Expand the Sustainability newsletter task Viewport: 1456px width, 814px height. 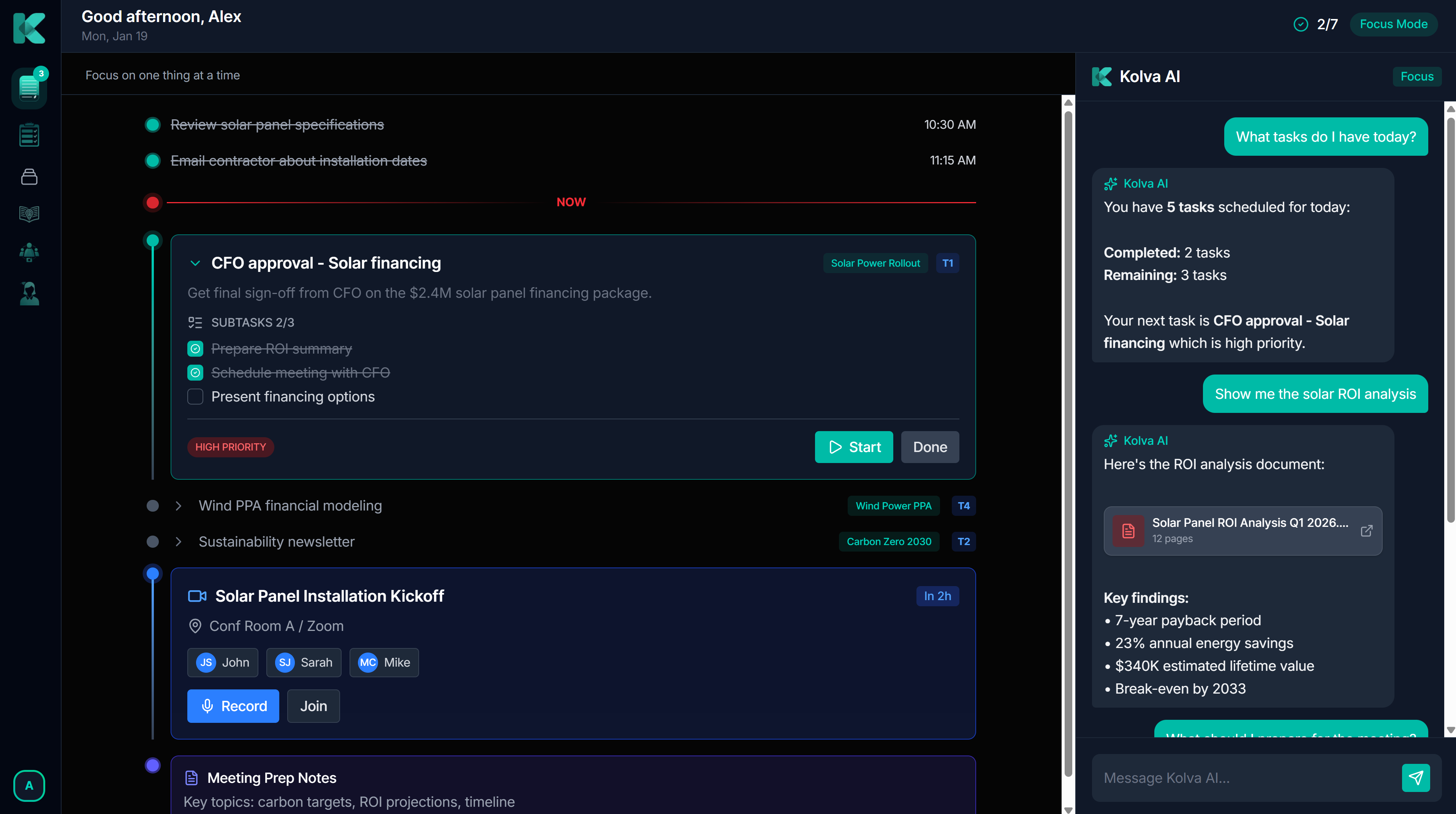tap(179, 542)
